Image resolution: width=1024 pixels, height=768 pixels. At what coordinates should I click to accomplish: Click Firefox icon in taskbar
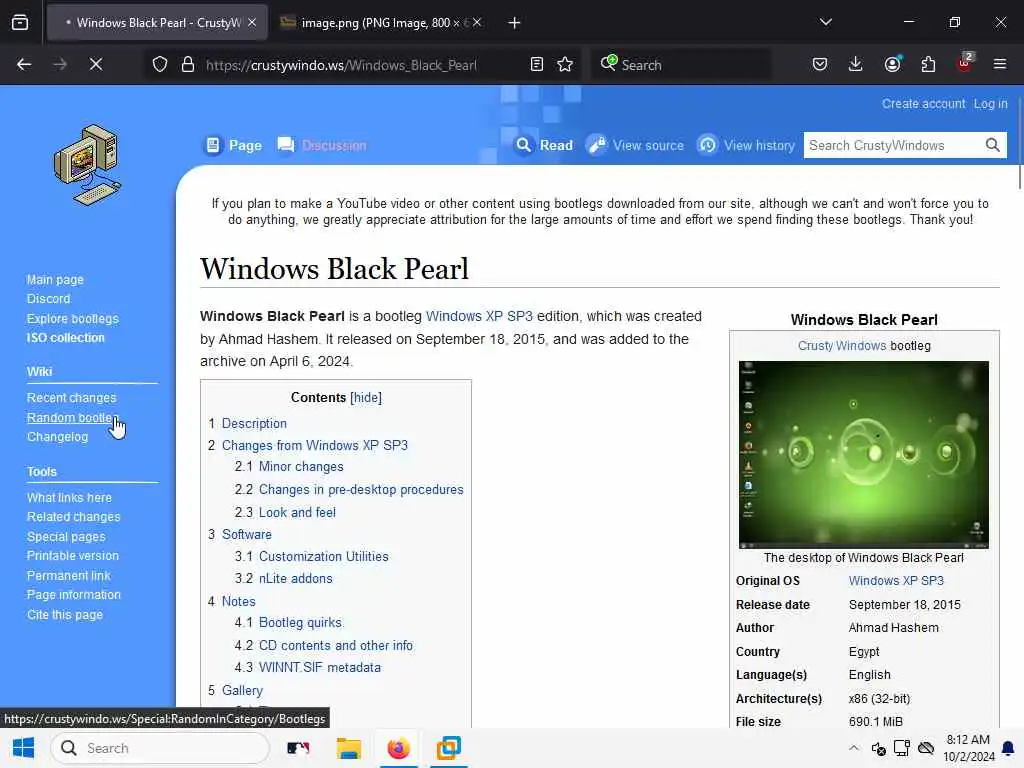(398, 748)
